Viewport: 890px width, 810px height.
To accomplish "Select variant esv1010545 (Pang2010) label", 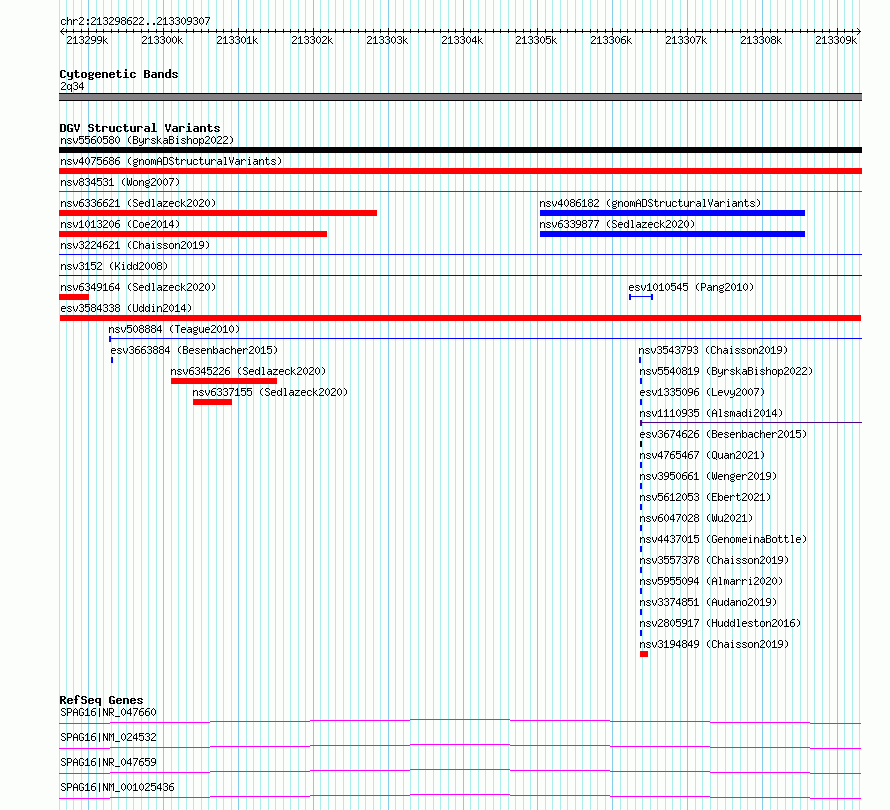I will pyautogui.click(x=691, y=287).
